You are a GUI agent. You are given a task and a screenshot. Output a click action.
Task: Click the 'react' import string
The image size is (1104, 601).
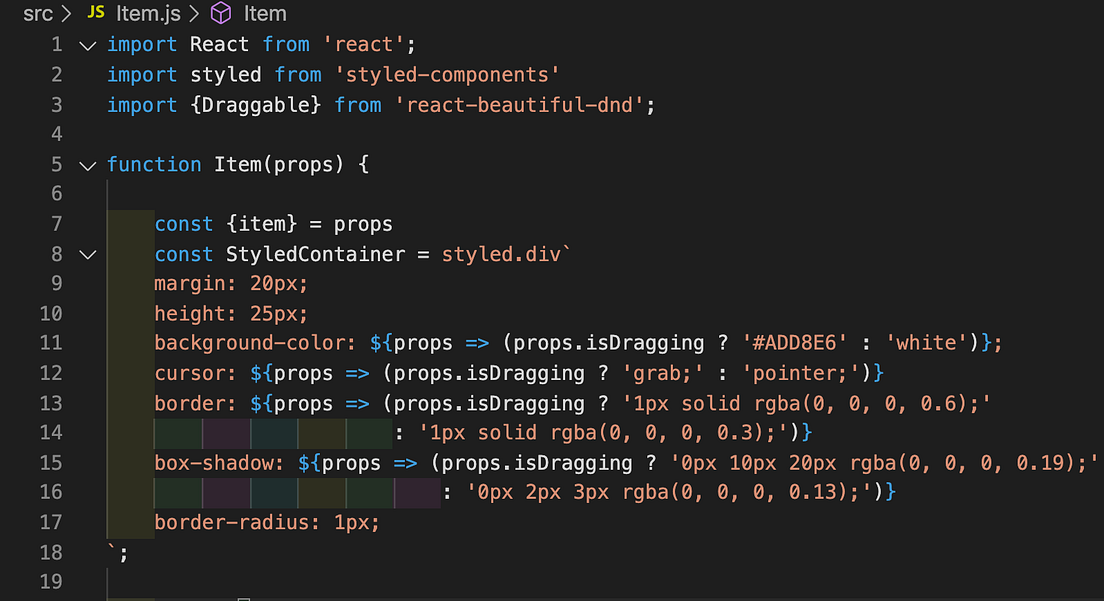[x=363, y=45]
